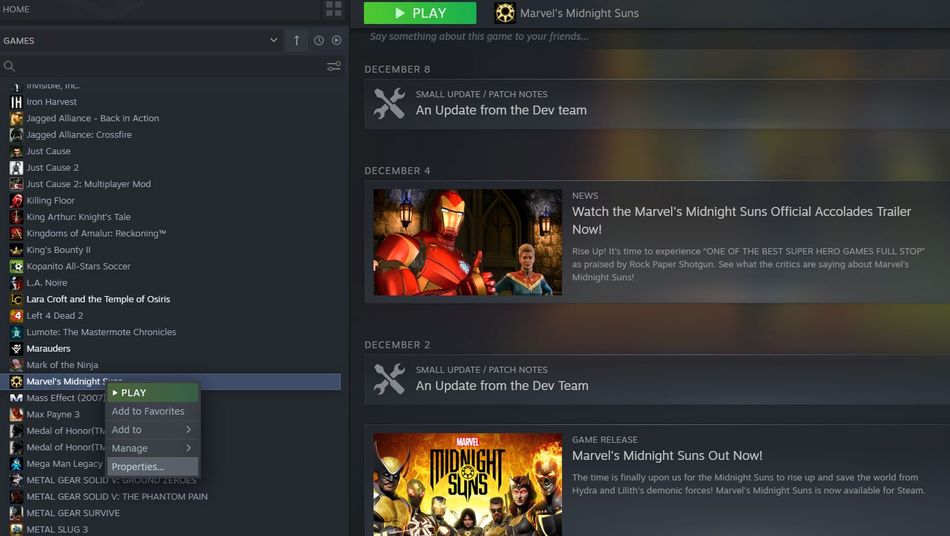Click the sort ascending arrow icon

(296, 40)
